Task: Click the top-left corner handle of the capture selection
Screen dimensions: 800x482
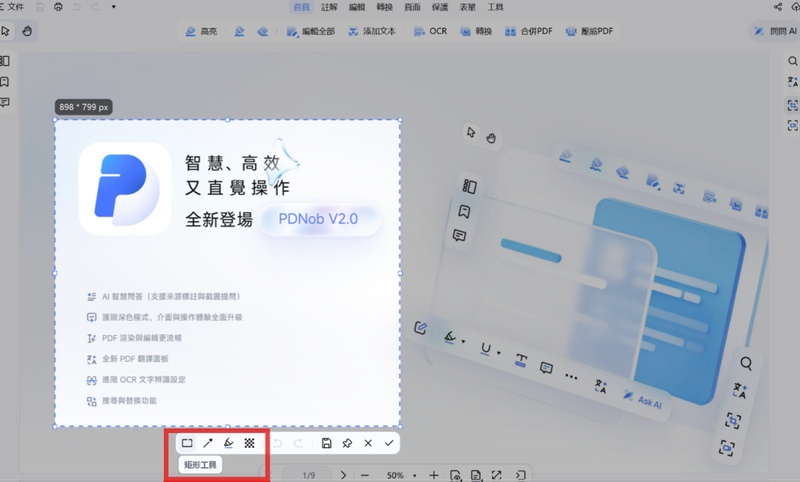Action: tap(55, 120)
